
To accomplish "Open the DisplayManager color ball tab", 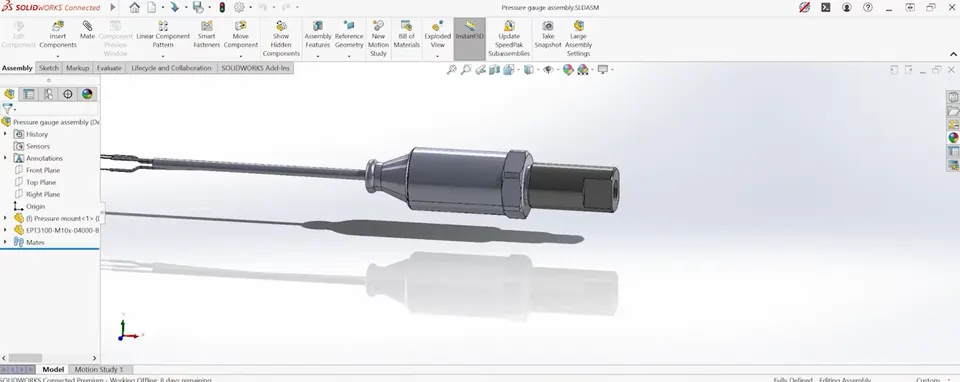I will coord(88,94).
